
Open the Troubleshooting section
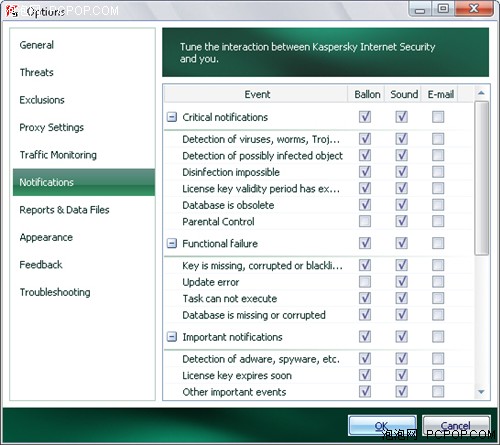pos(55,292)
